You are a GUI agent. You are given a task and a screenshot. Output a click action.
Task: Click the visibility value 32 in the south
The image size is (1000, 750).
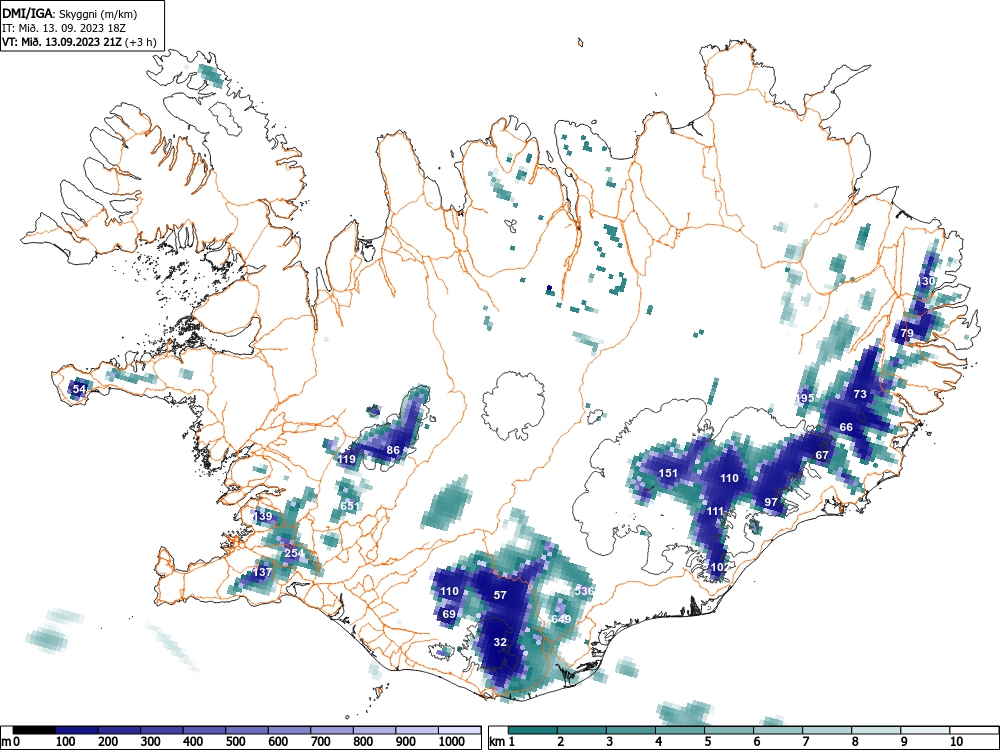[x=500, y=642]
